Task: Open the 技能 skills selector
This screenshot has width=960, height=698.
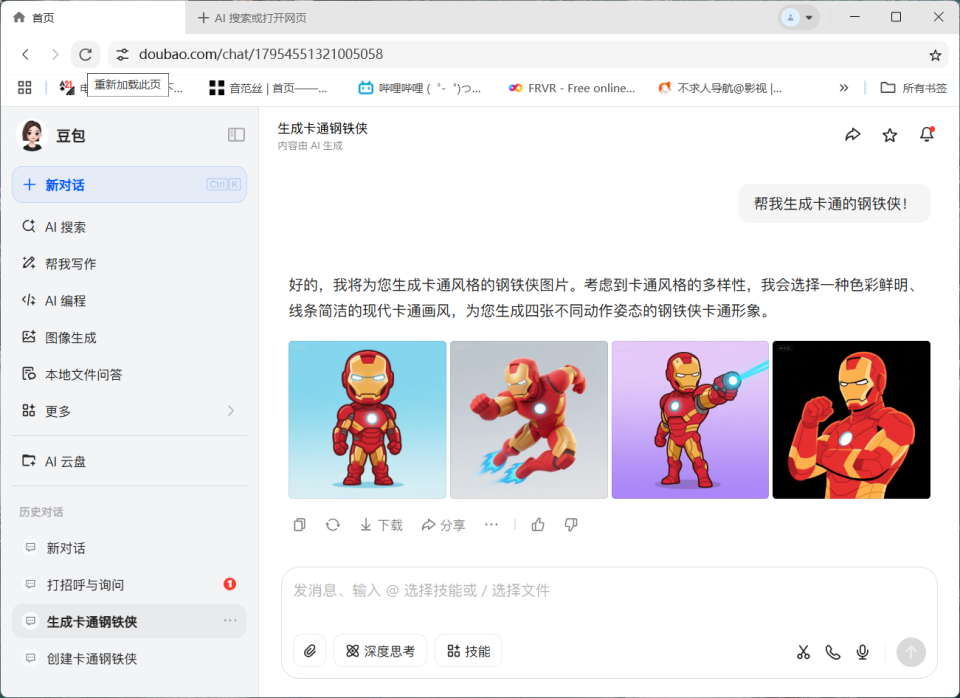Action: (468, 651)
